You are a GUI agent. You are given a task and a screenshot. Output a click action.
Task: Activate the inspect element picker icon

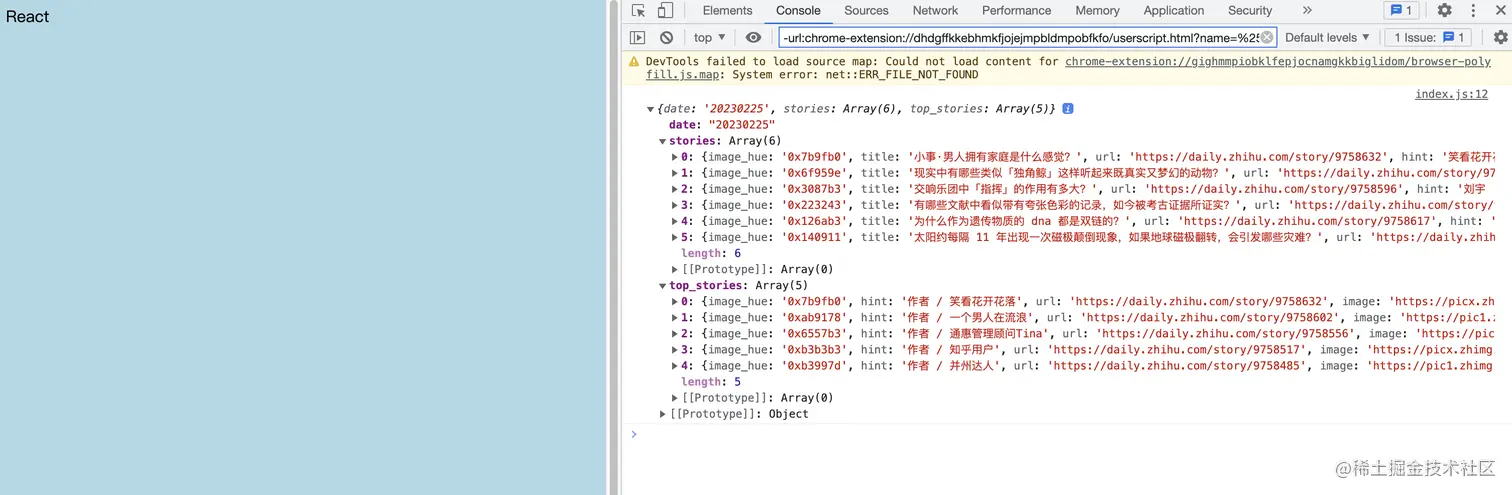[x=638, y=11]
